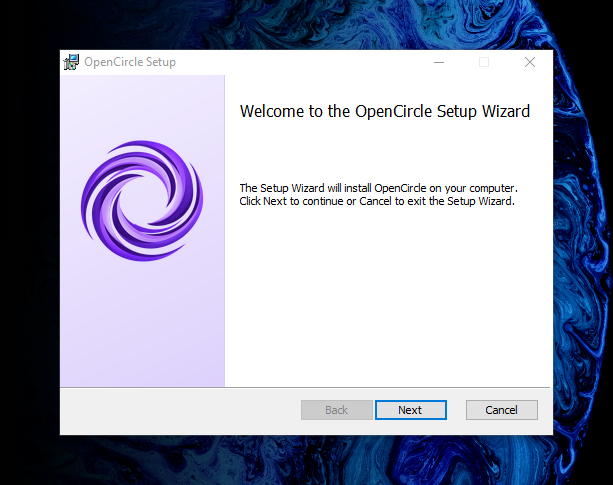Click the line 'Click Next to continue or Cancel'

point(377,201)
